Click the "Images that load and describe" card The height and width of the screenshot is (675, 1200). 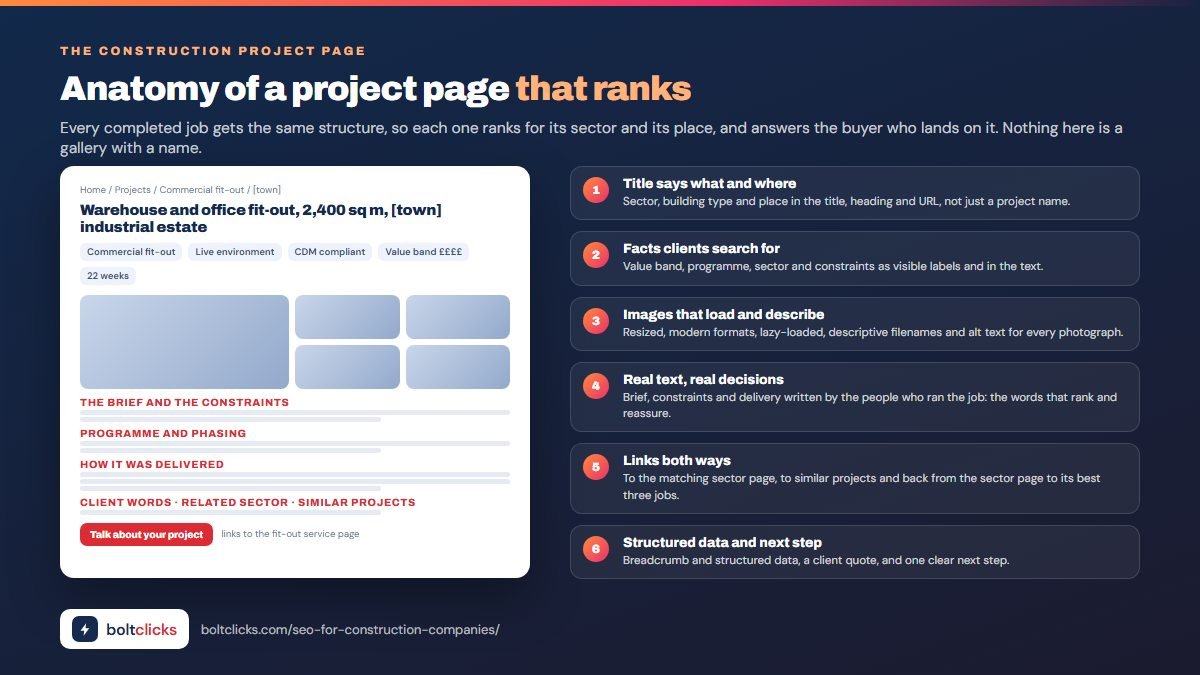[854, 323]
